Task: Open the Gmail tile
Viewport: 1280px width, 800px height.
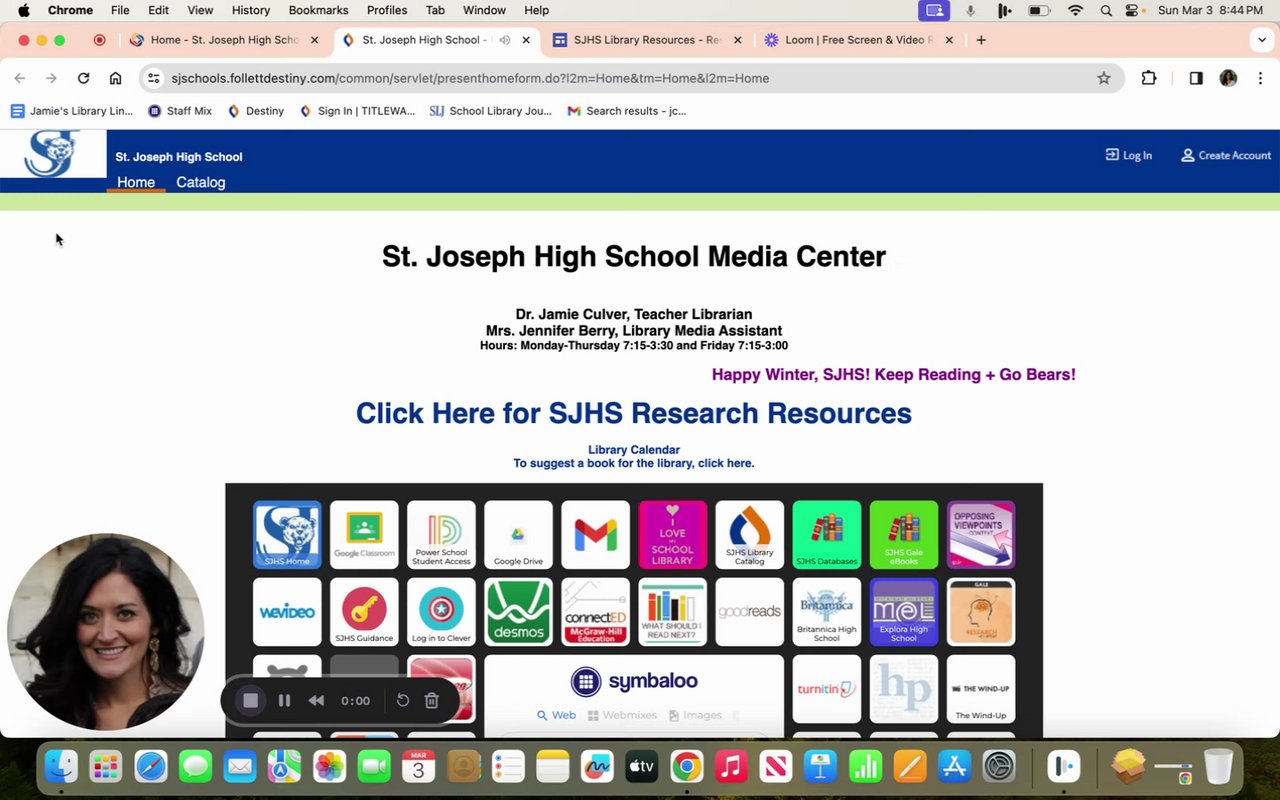Action: (x=595, y=535)
